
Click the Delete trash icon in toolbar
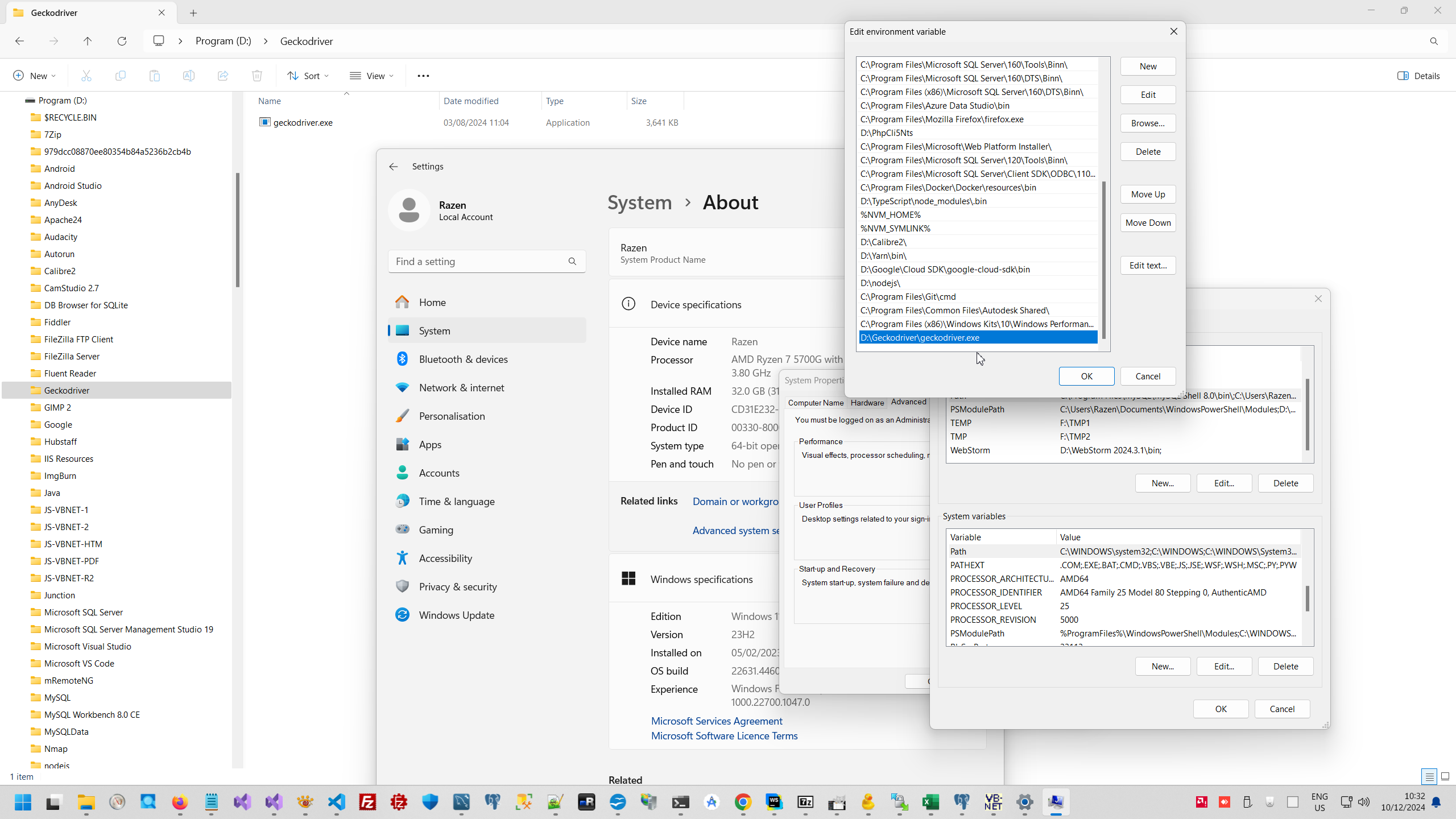pyautogui.click(x=257, y=76)
